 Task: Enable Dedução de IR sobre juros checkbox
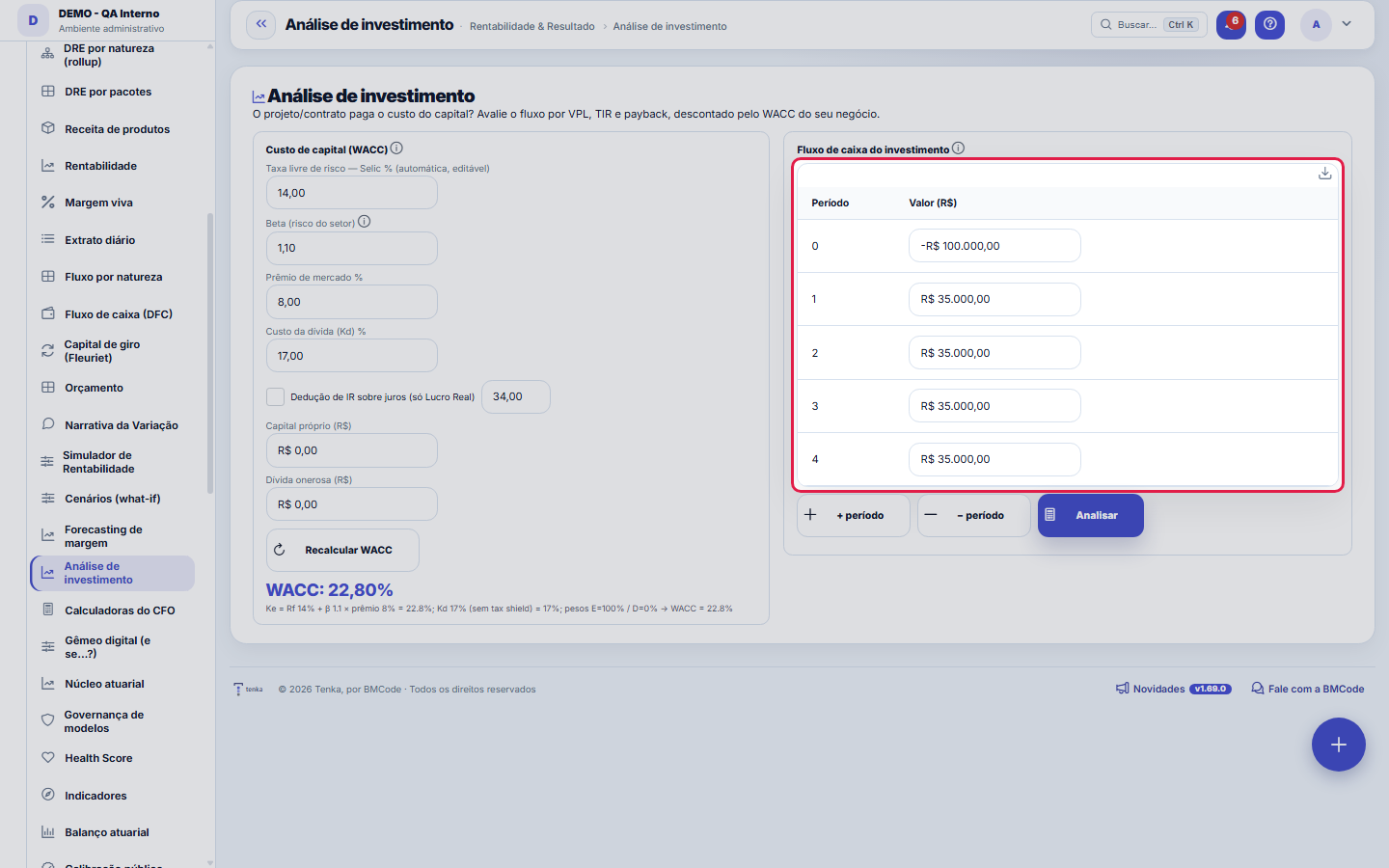(x=275, y=396)
